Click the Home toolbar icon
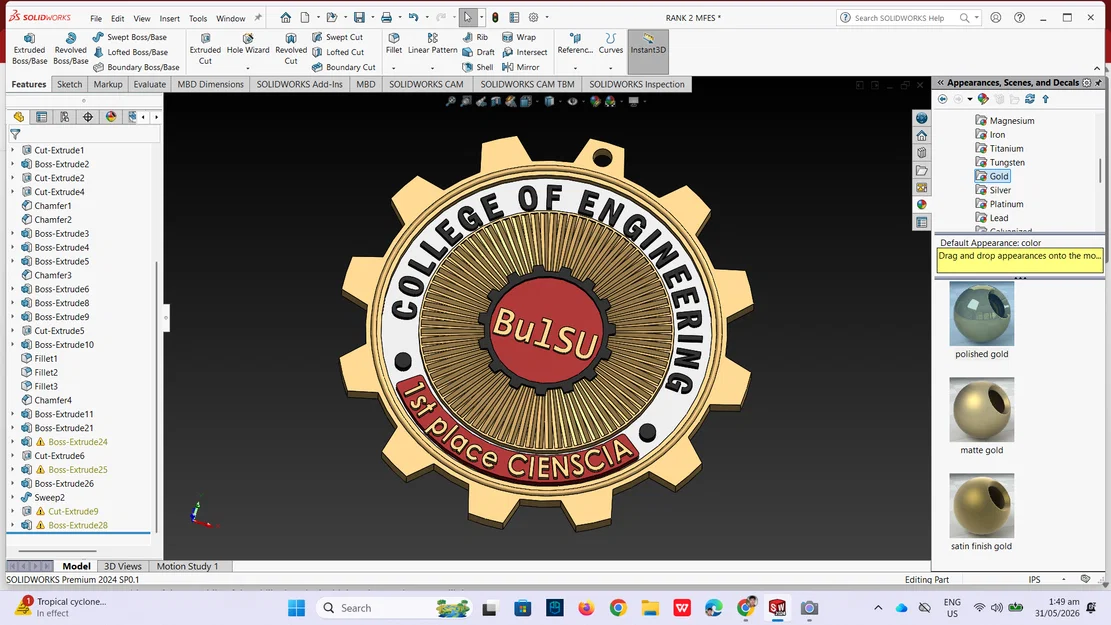 (x=286, y=18)
